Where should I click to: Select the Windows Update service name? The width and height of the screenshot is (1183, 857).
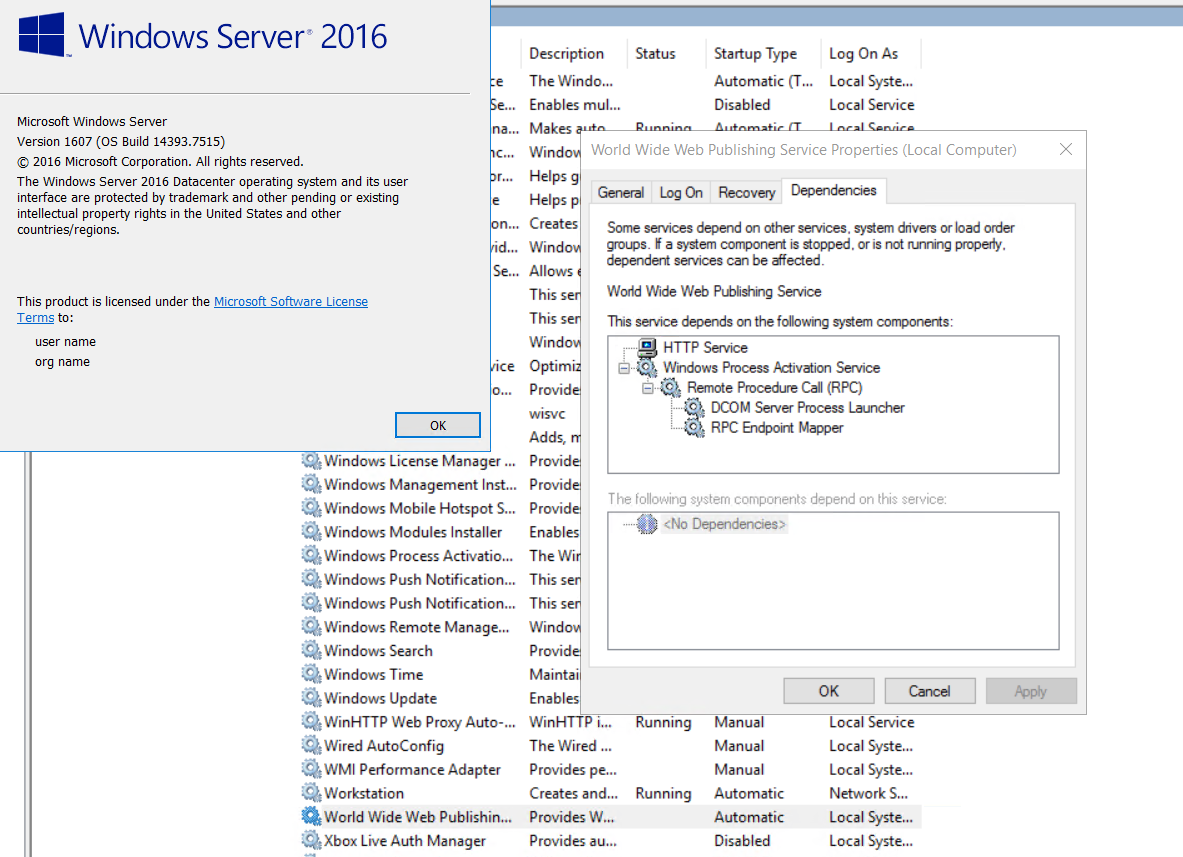[x=381, y=698]
